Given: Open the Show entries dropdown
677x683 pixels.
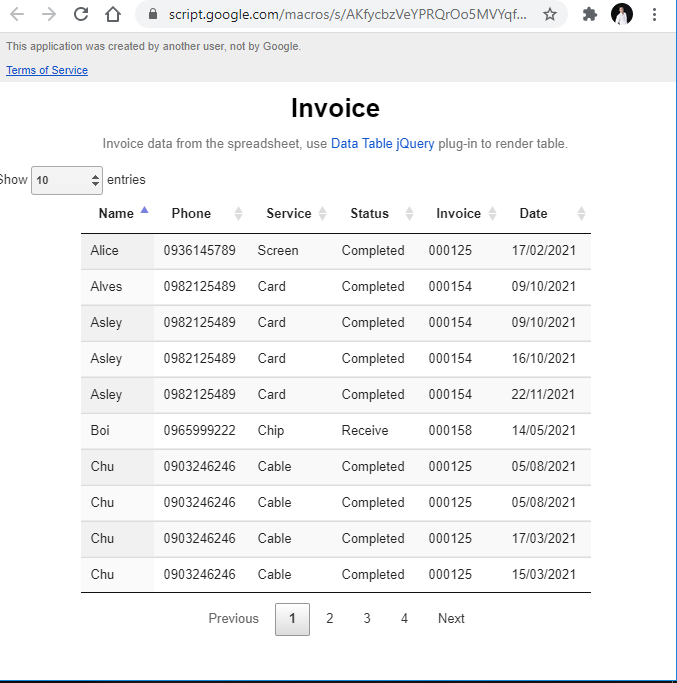Looking at the screenshot, I should 67,180.
